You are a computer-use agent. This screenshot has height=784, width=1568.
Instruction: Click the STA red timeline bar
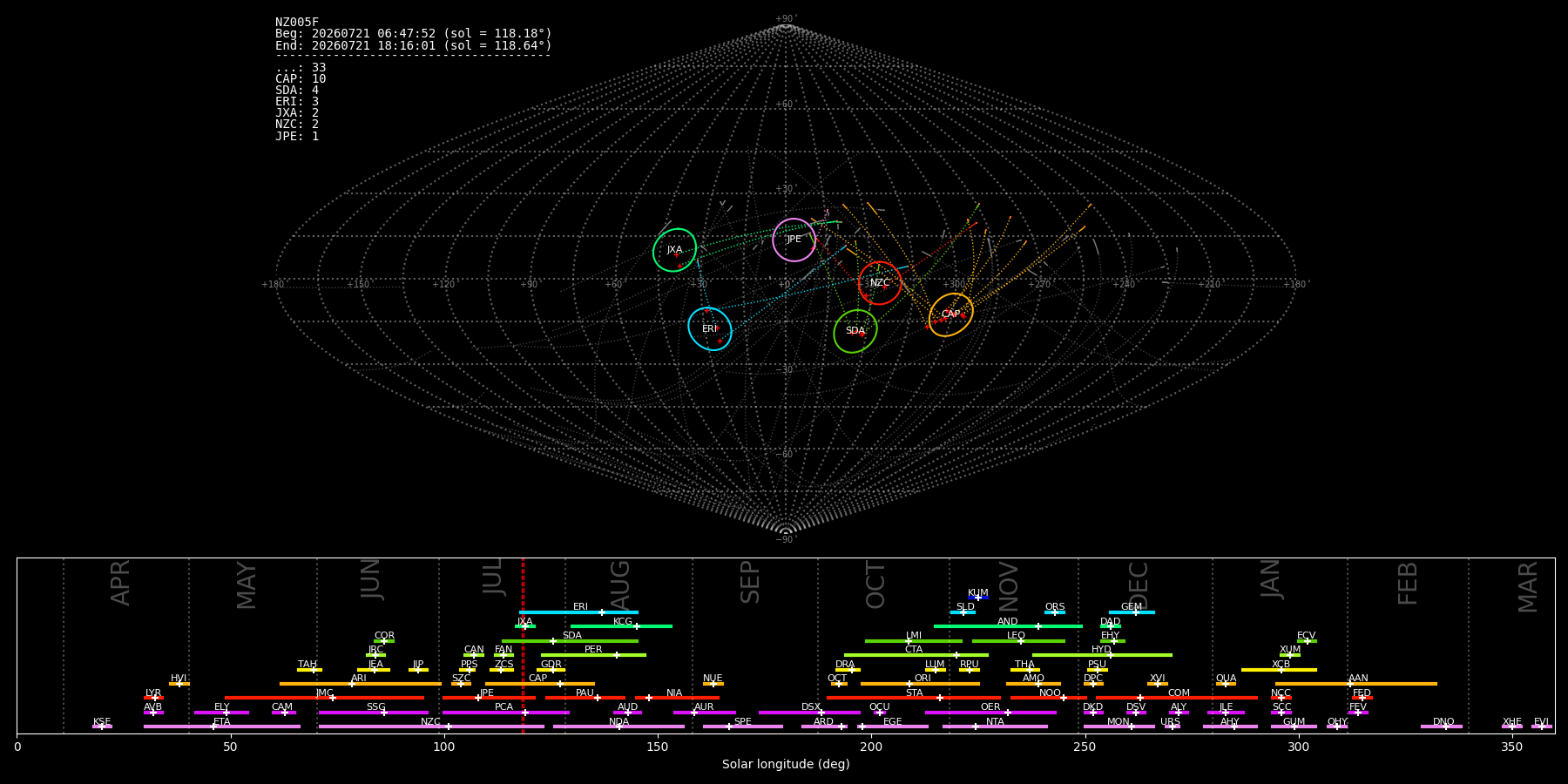tap(914, 698)
